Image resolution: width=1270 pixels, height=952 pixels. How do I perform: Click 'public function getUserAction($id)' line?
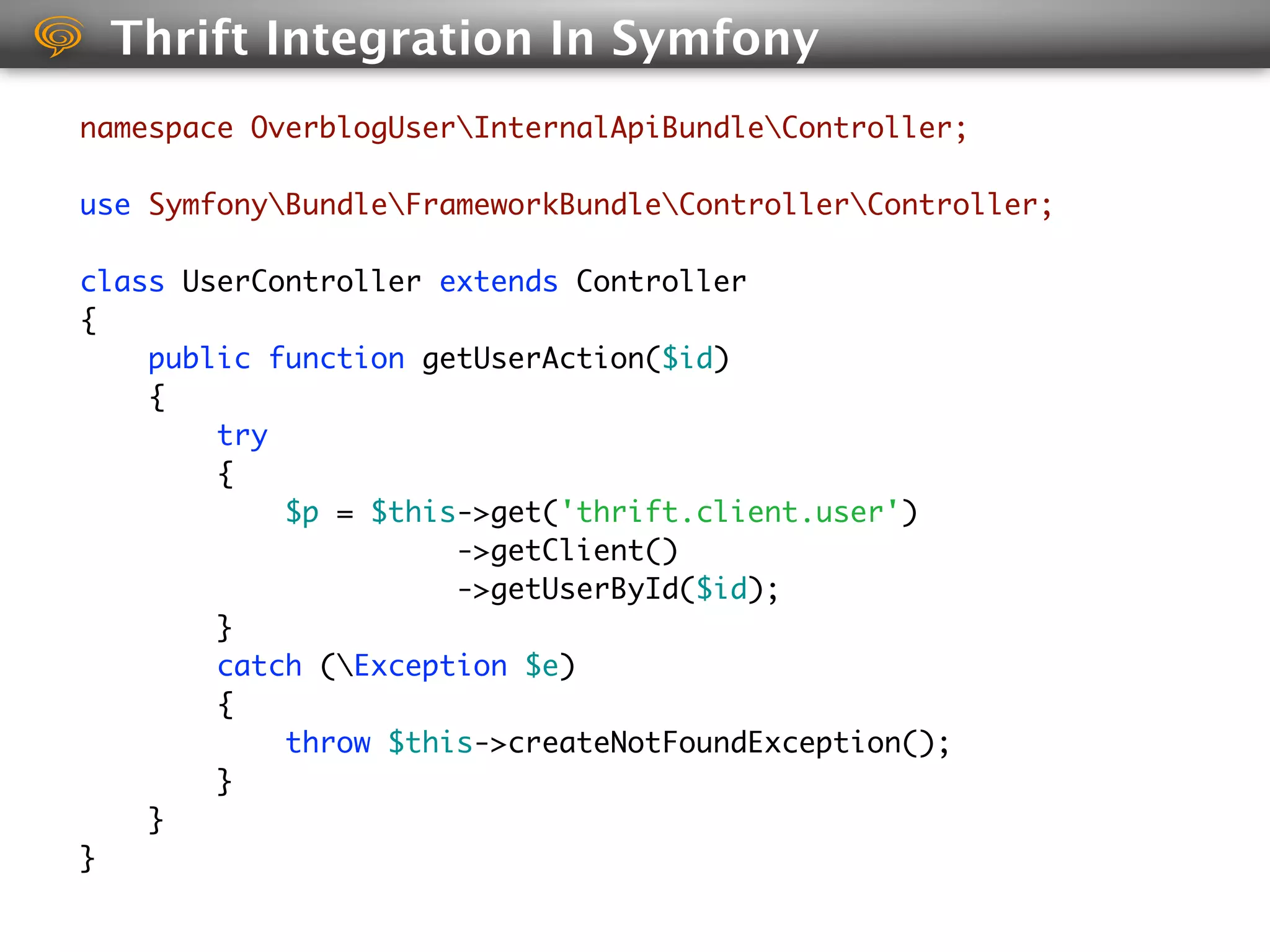(x=438, y=359)
